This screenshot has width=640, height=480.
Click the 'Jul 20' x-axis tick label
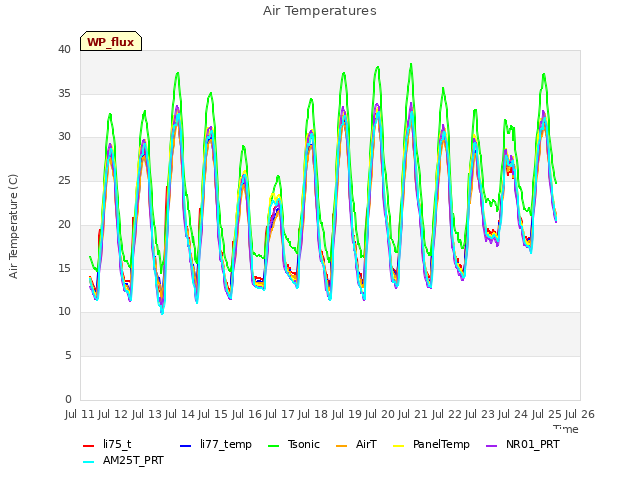point(380,414)
